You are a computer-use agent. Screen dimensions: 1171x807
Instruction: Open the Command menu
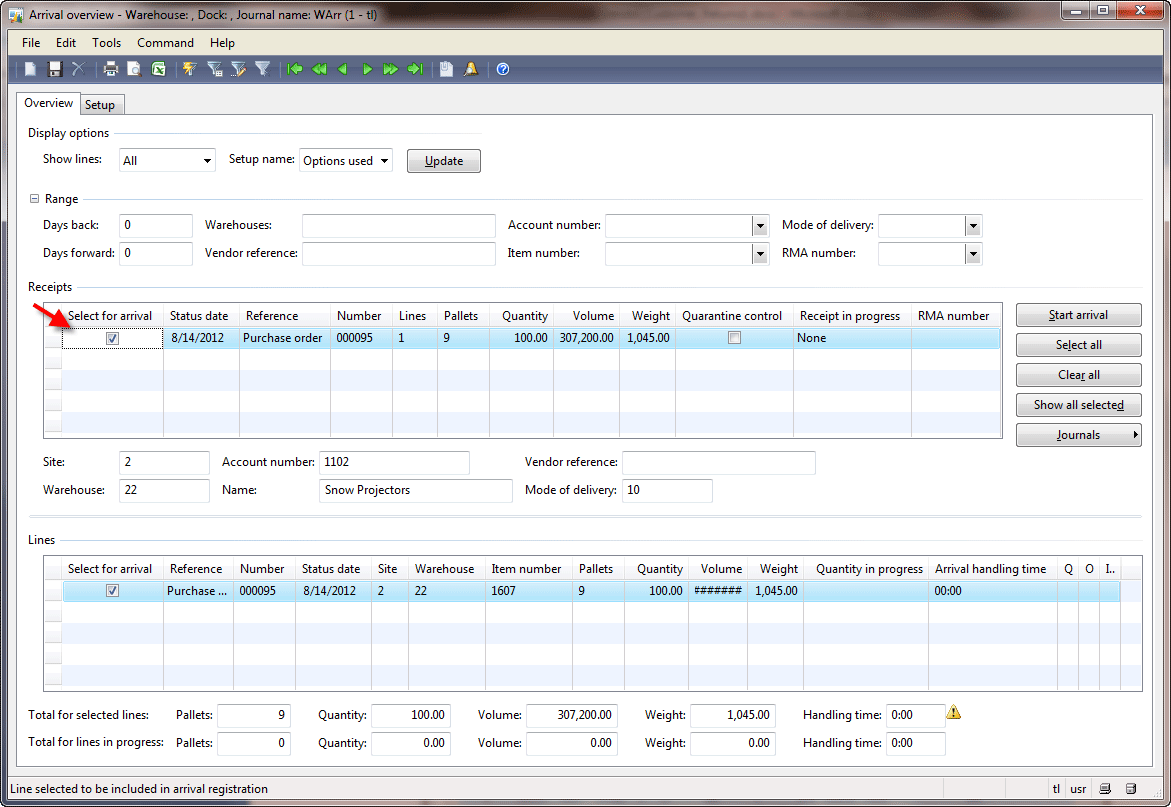coord(165,43)
